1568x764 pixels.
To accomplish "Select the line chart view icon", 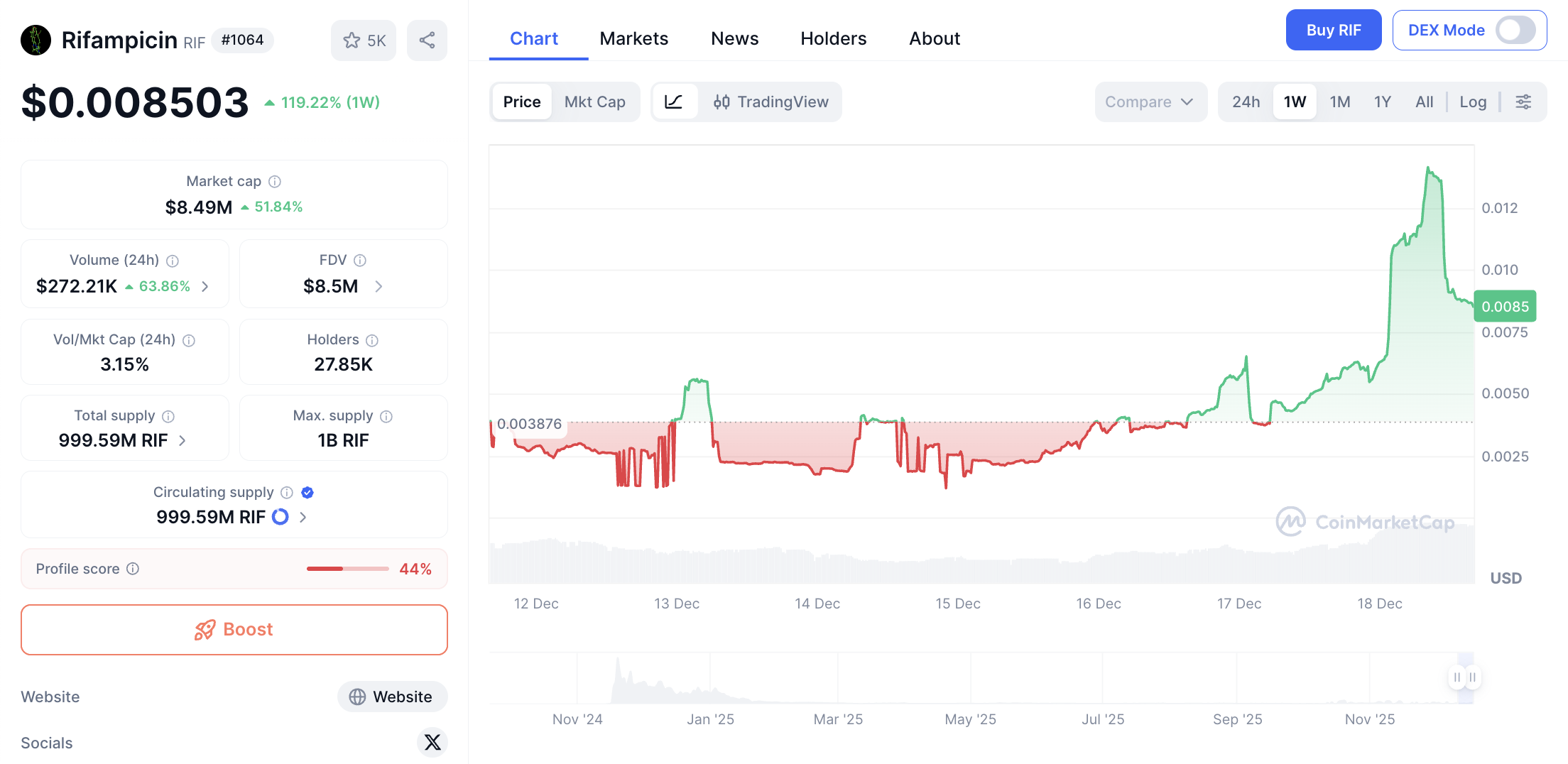I will coord(673,102).
